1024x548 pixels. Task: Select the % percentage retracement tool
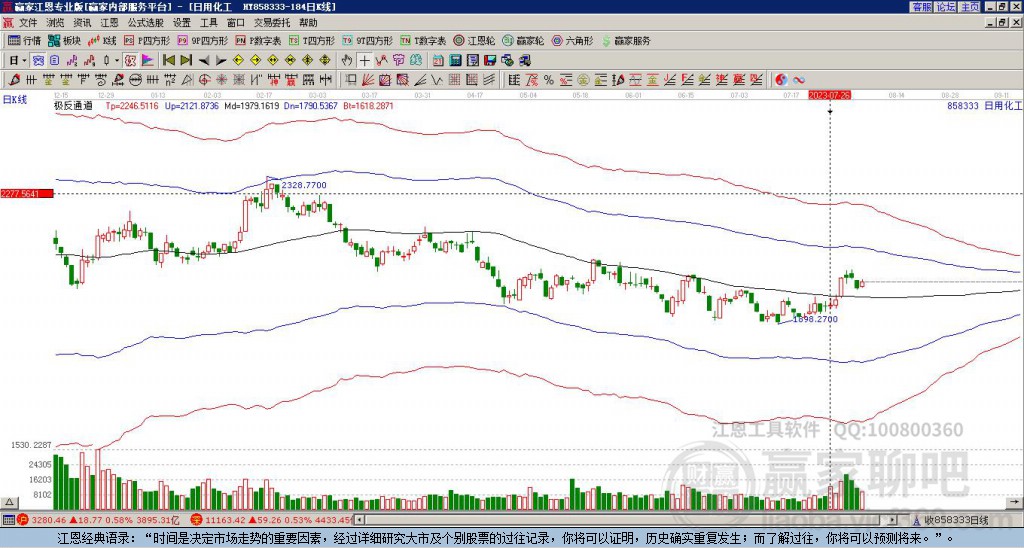click(549, 80)
